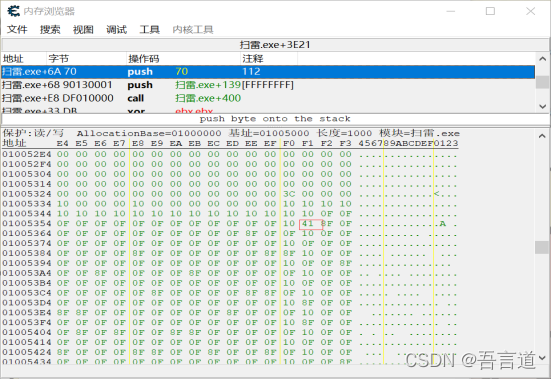This screenshot has height=379, width=551.
Task: Click byte 41 in row 01005354
Action: click(x=307, y=223)
